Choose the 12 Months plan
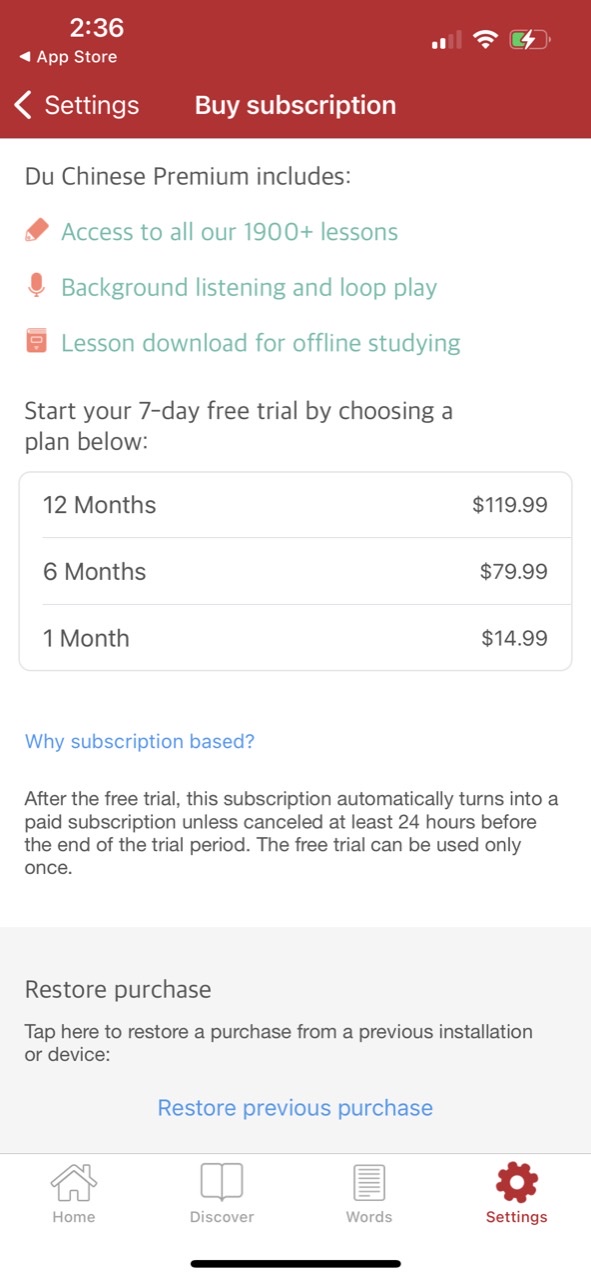Viewport: 591px width, 1280px height. tap(295, 505)
